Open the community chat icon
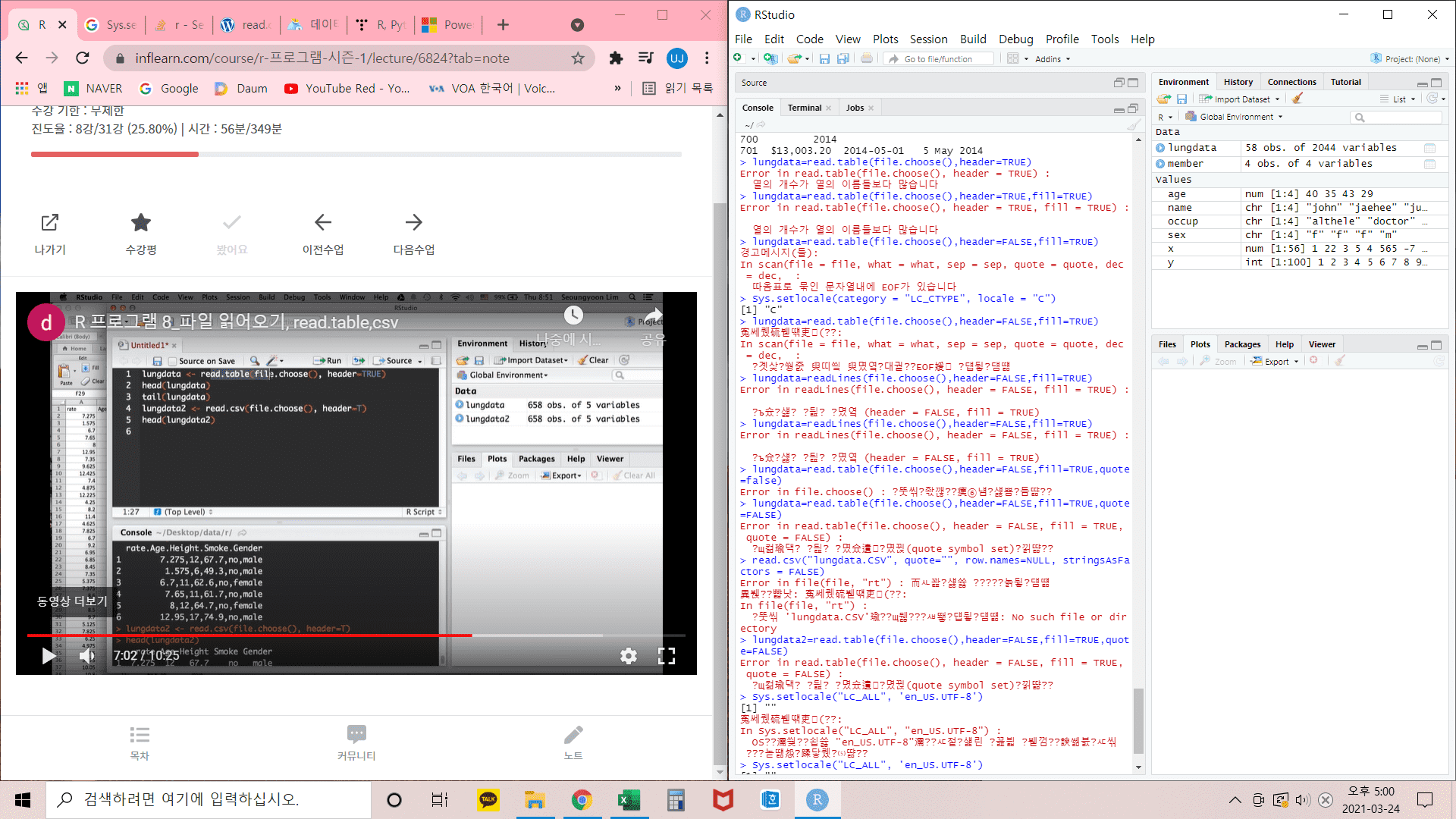This screenshot has width=1456, height=819. coord(356,734)
